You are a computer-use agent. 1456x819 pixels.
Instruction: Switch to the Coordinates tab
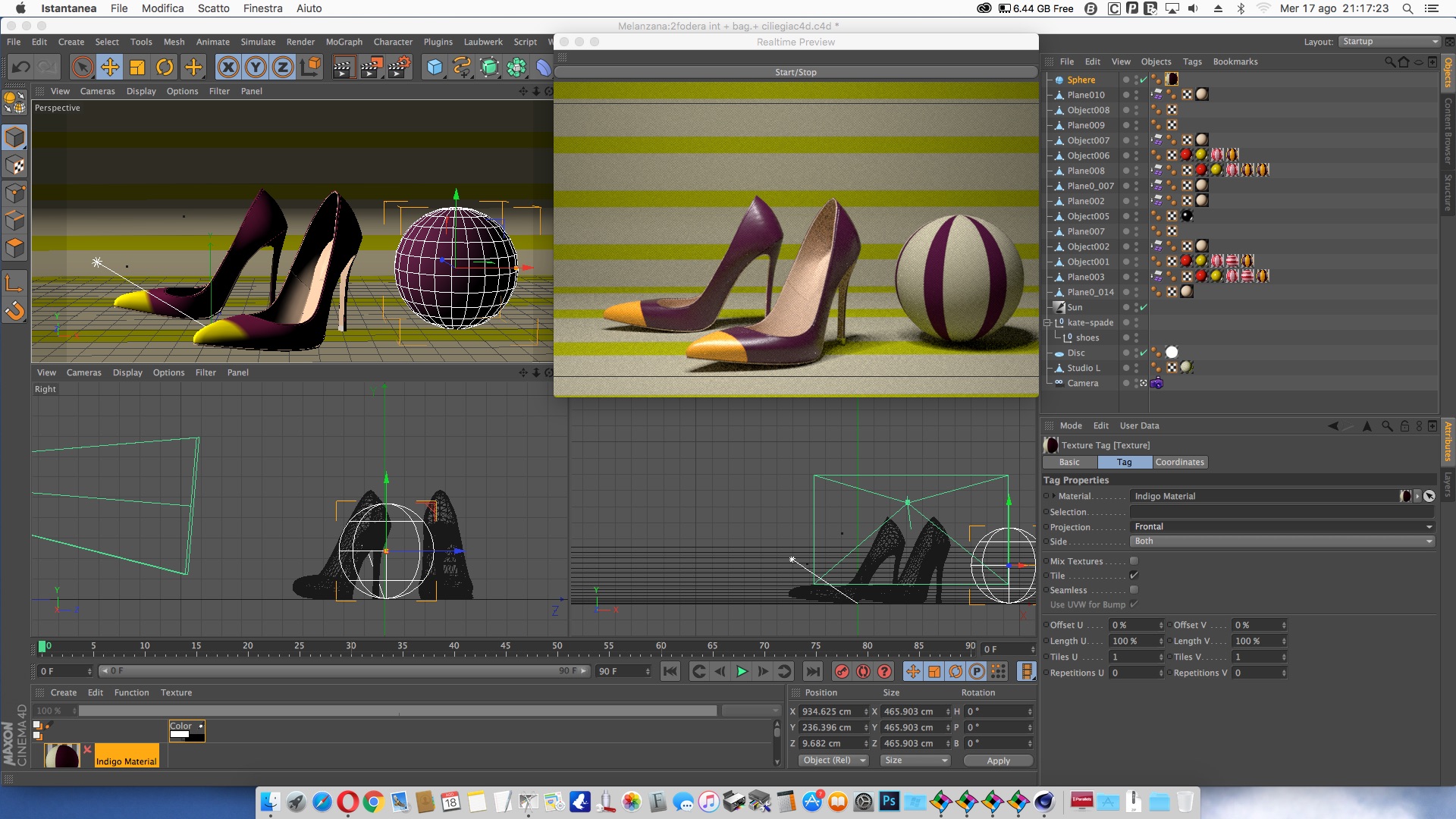click(1180, 463)
